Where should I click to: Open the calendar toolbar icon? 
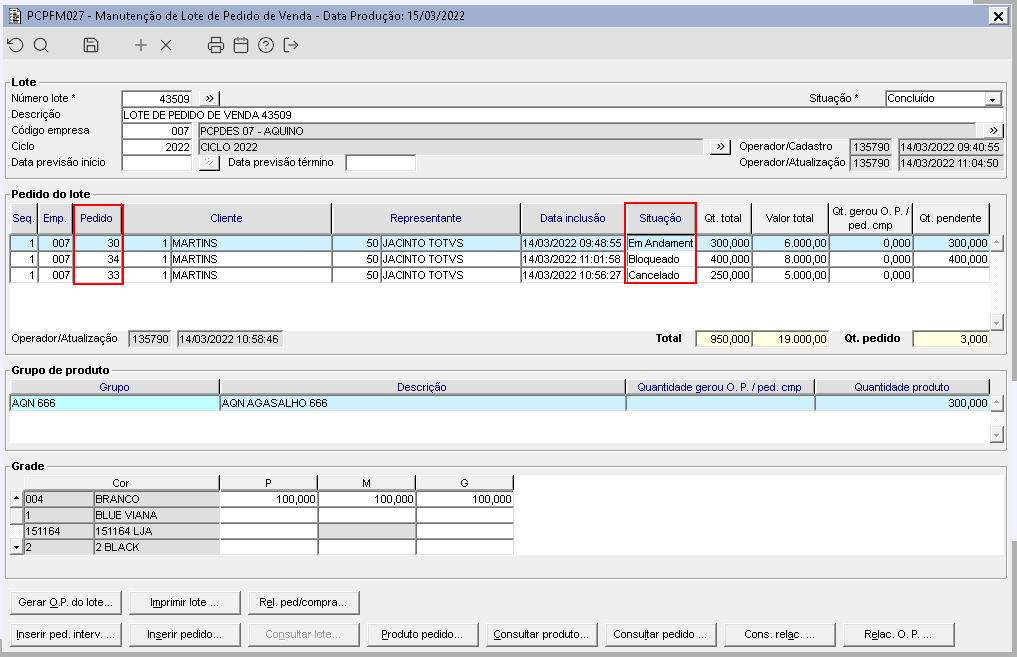[x=241, y=45]
